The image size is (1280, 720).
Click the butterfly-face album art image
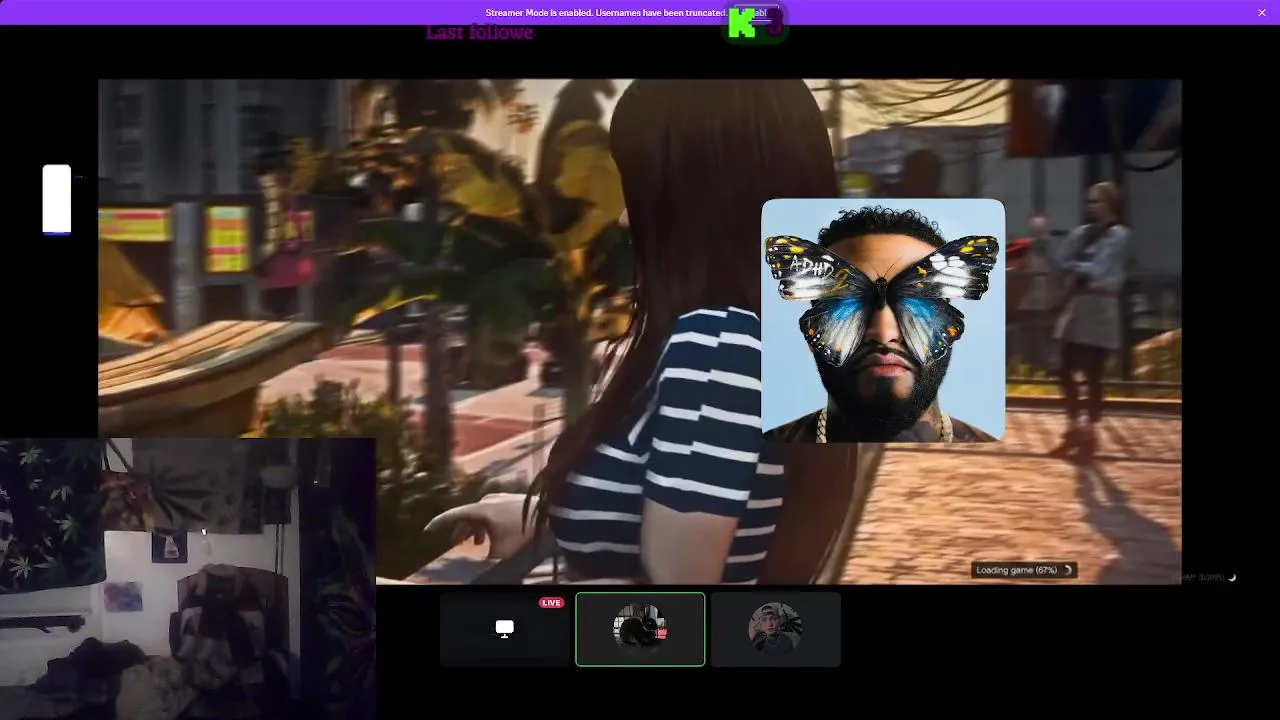point(883,320)
